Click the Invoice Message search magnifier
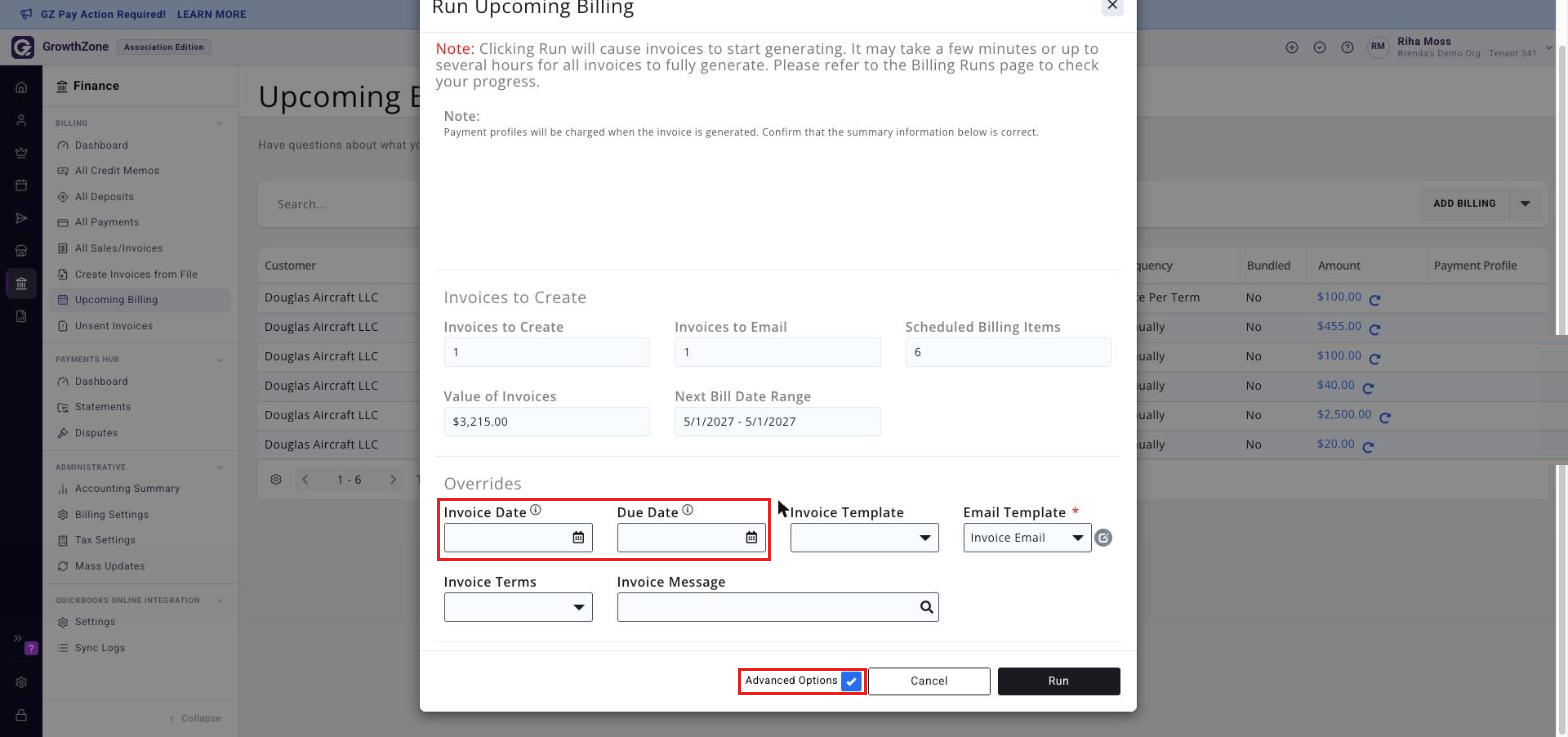The height and width of the screenshot is (737, 1568). (x=926, y=607)
